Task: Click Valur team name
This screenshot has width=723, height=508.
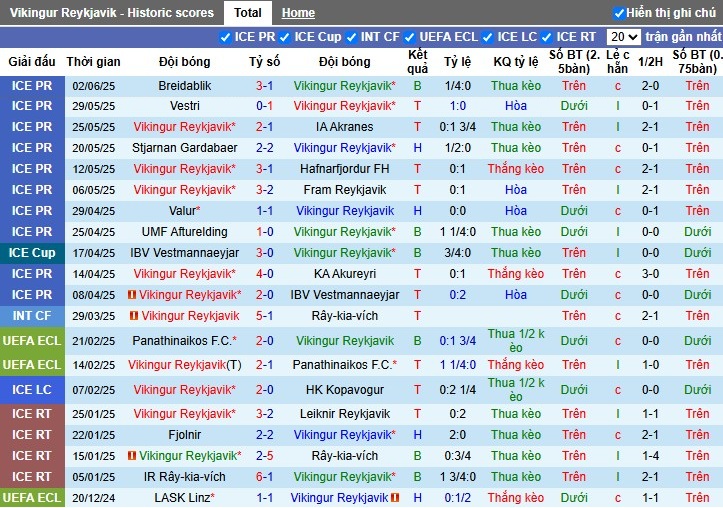Action: 184,211
